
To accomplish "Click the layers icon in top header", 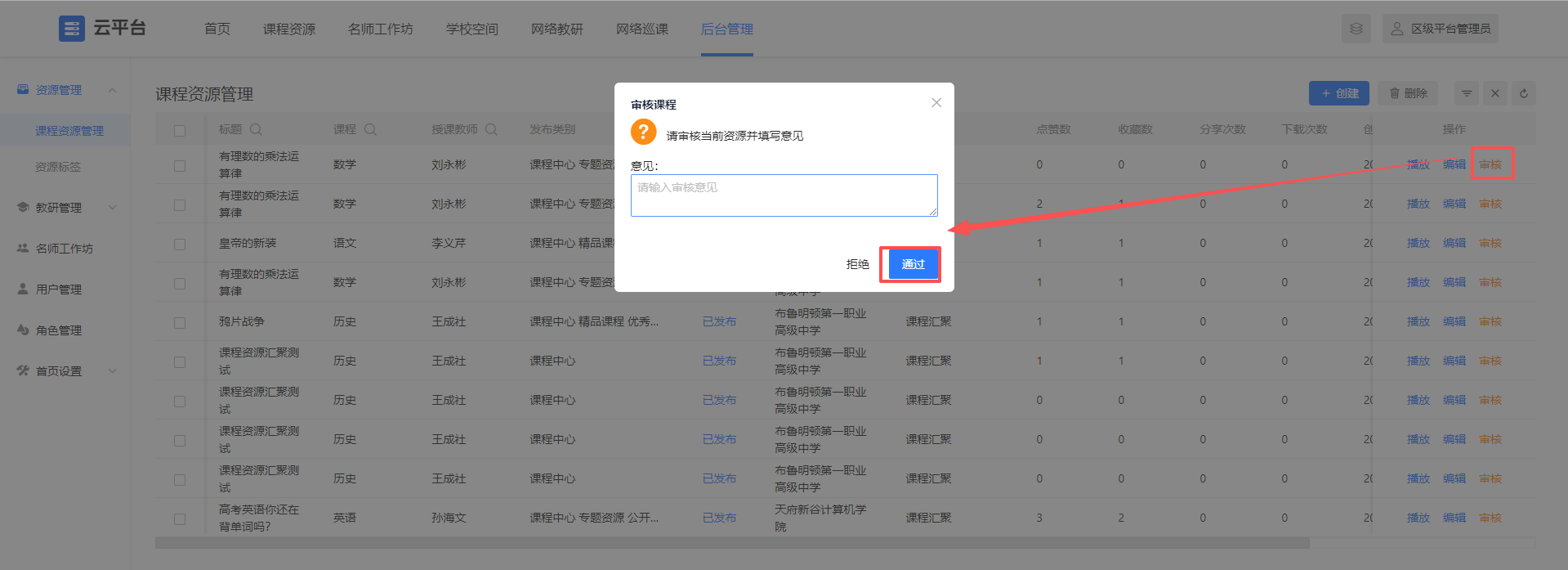I will (1356, 29).
